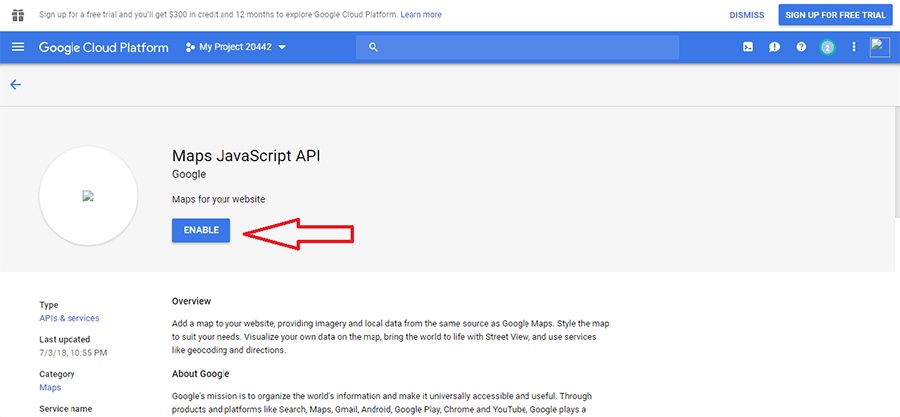Dismiss the free trial banner

pyautogui.click(x=746, y=15)
